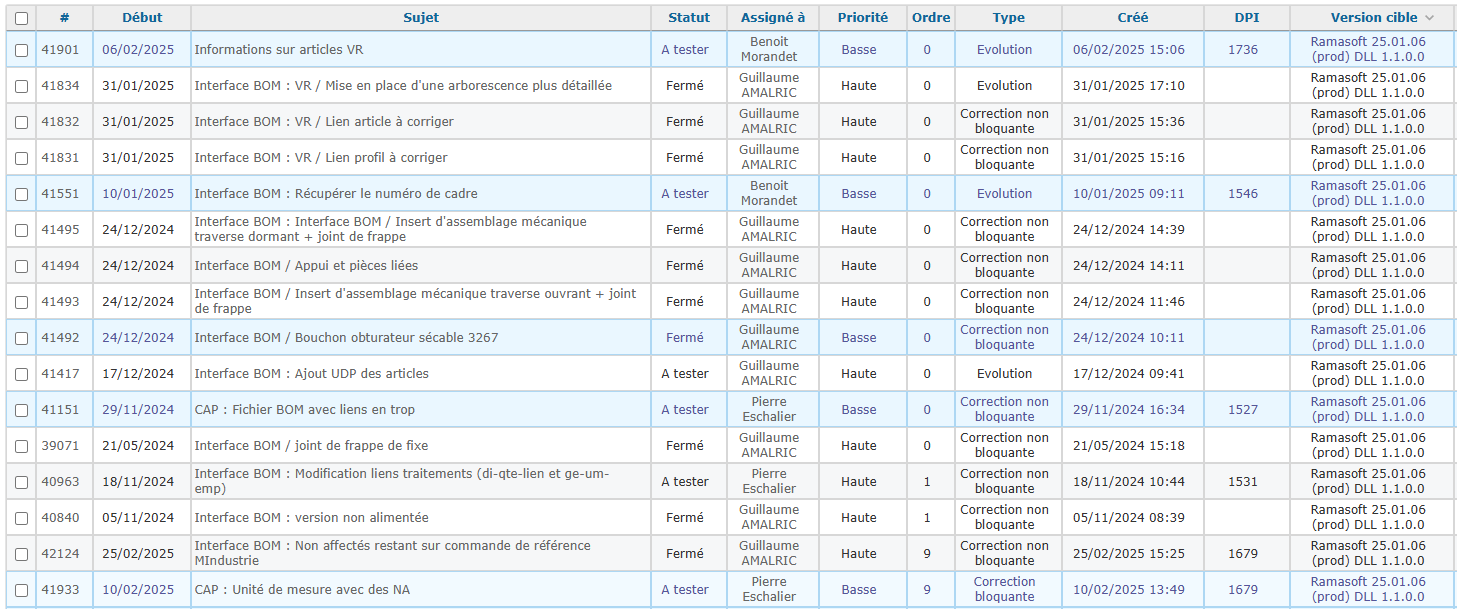The image size is (1457, 609).
Task: Open 'Interface BOM : version non alimentée' issue
Action: 311,518
